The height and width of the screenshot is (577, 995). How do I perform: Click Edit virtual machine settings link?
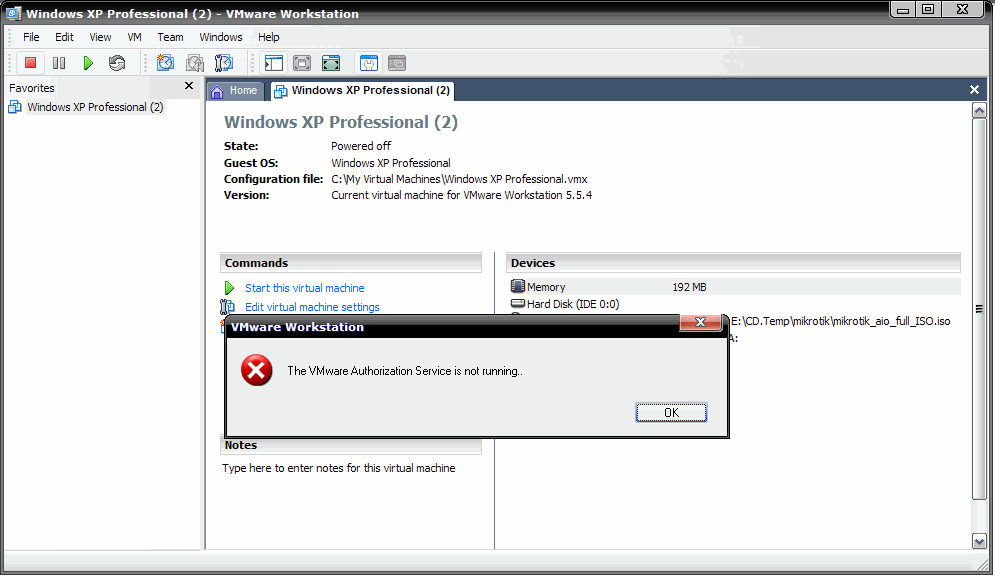[312, 307]
